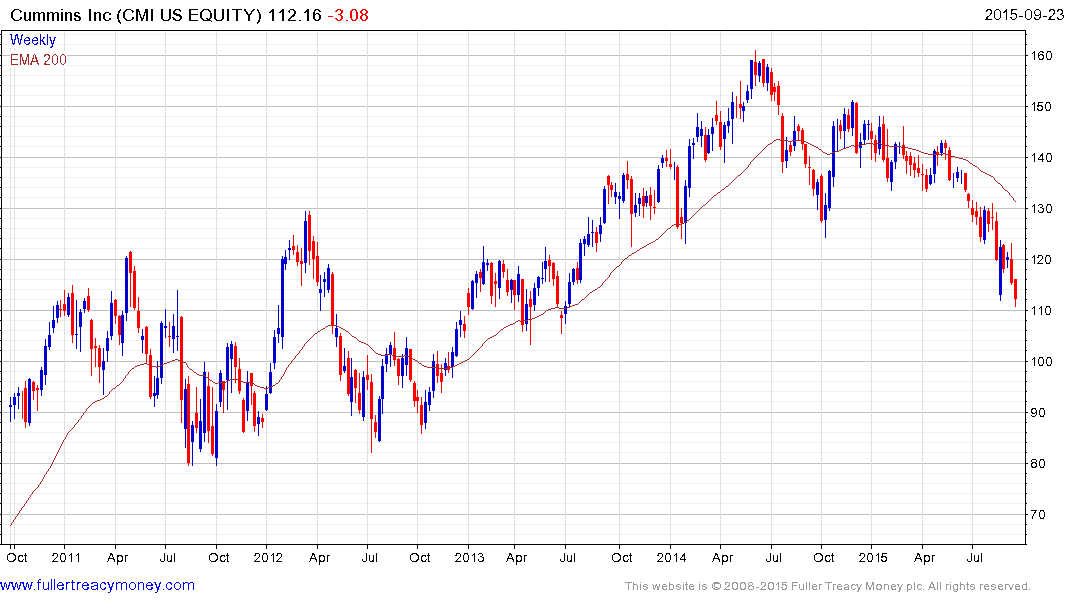Click the 2013 year label on time axis
This screenshot has height=600, width=1075.
[x=470, y=557]
